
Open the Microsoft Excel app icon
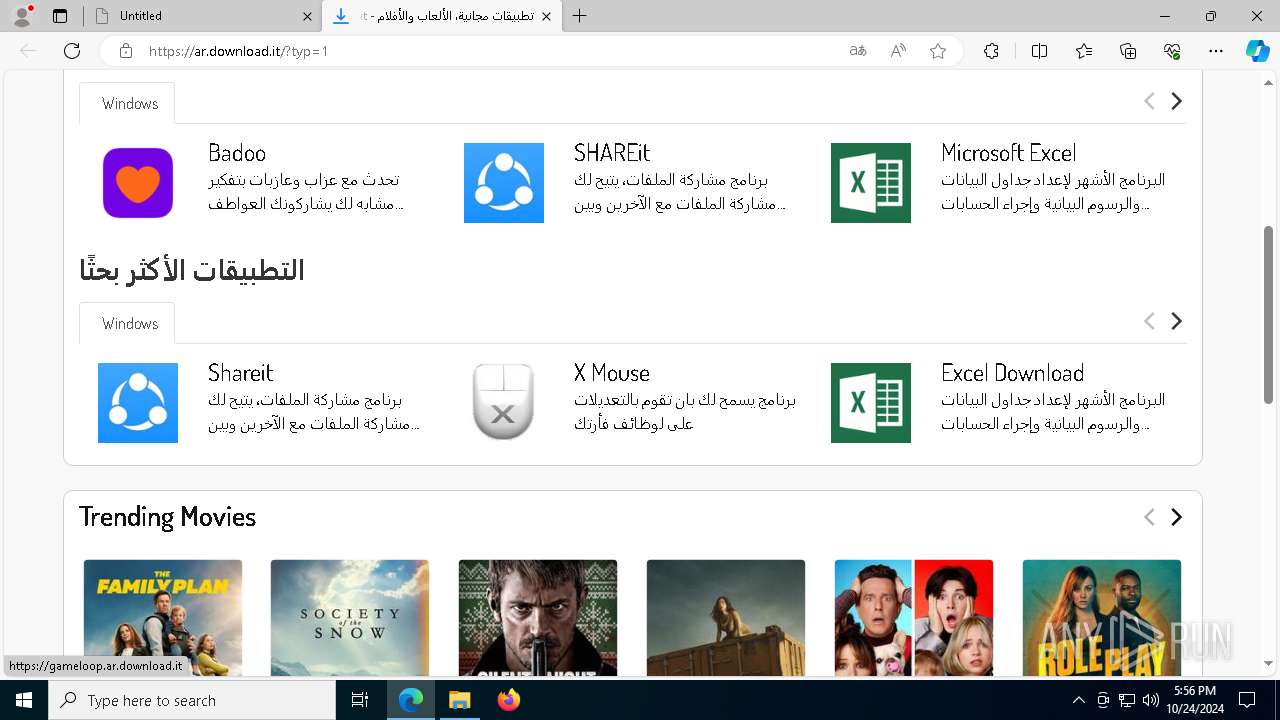click(871, 183)
